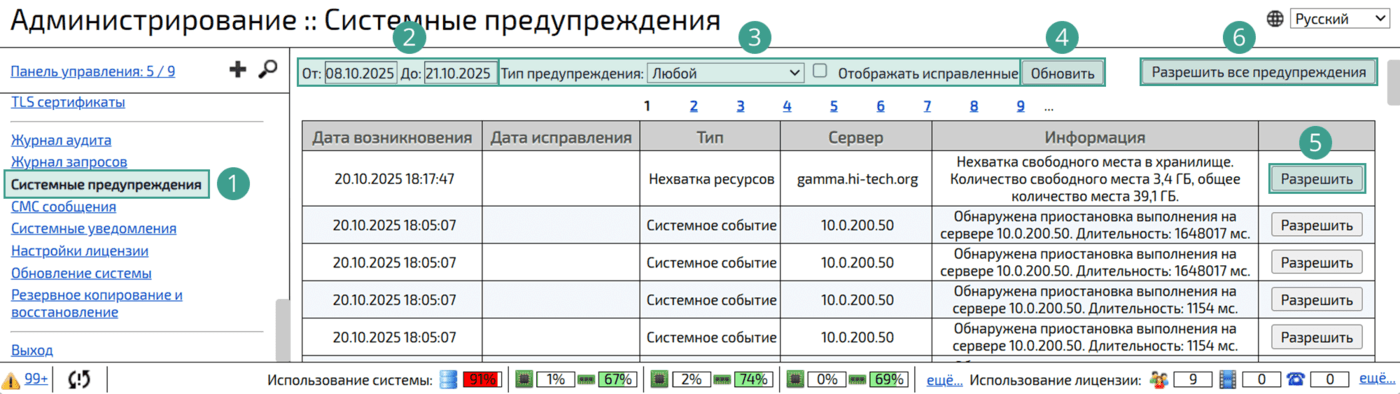Open Журнал аудита in sidebar
This screenshot has height=394, width=1400.
61,140
